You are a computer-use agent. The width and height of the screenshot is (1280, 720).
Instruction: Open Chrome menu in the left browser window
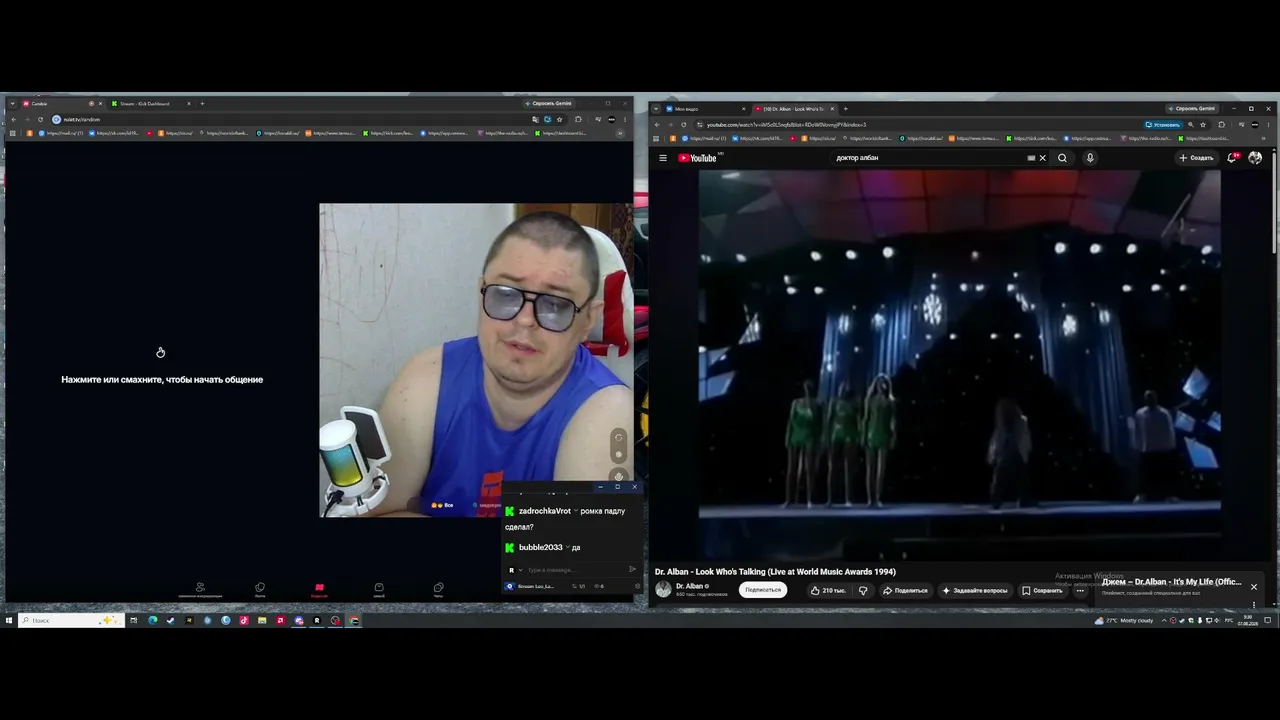625,119
